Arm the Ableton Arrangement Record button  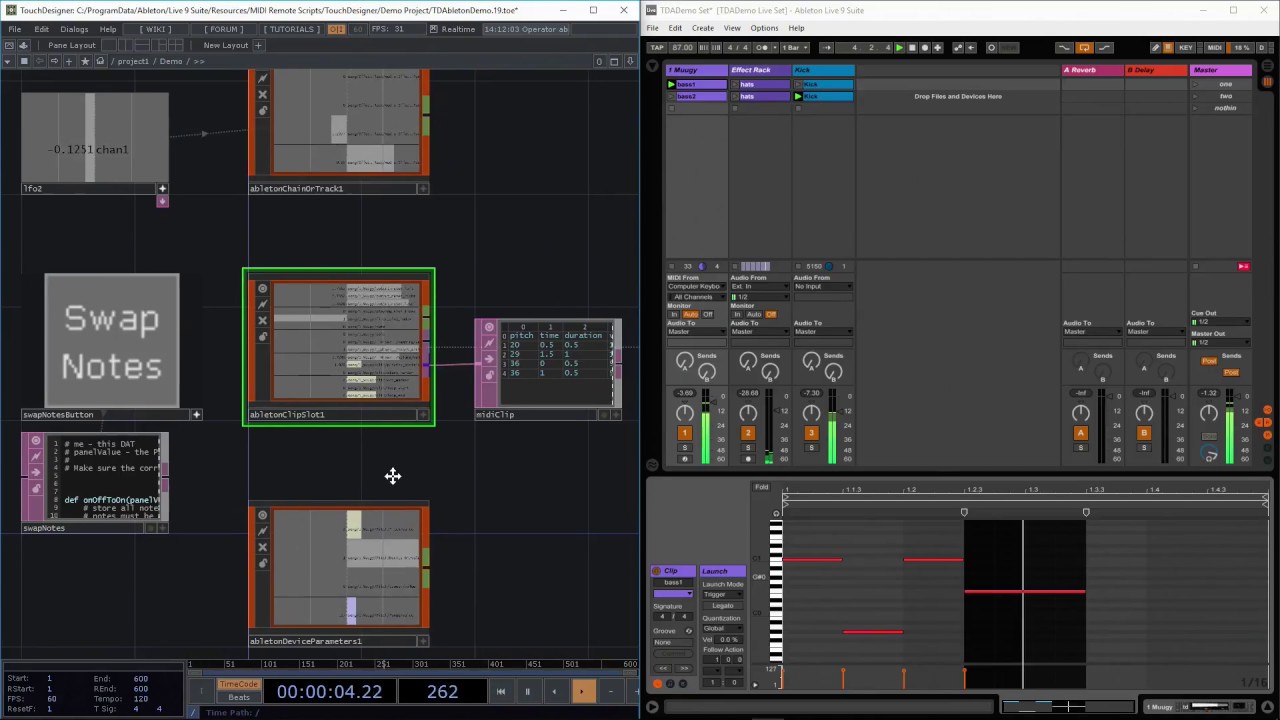pyautogui.click(x=925, y=48)
